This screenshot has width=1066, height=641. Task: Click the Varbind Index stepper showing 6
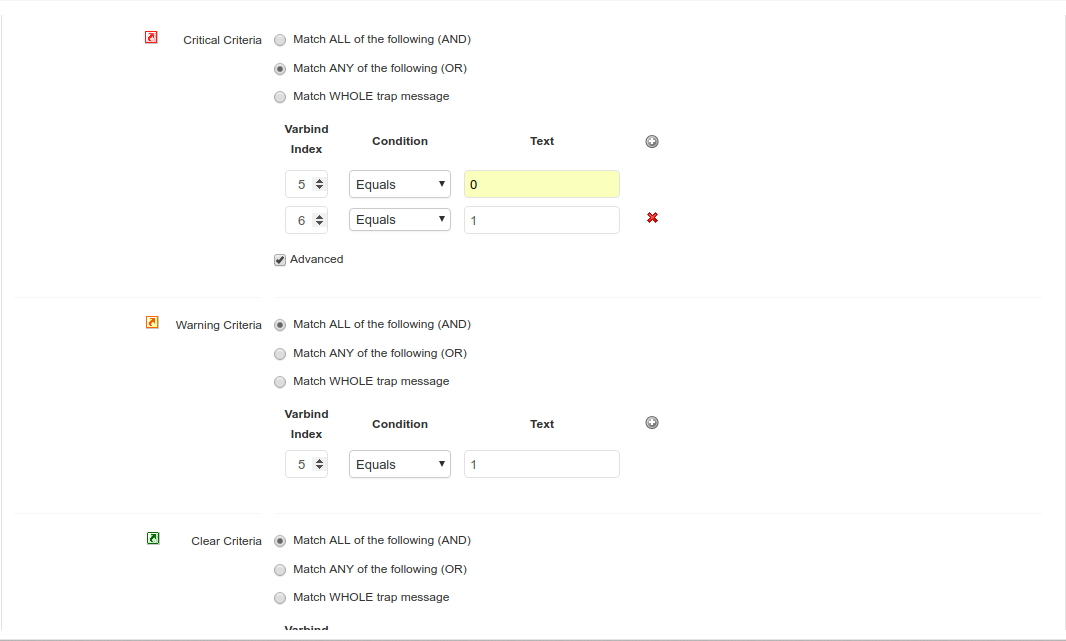click(x=306, y=220)
